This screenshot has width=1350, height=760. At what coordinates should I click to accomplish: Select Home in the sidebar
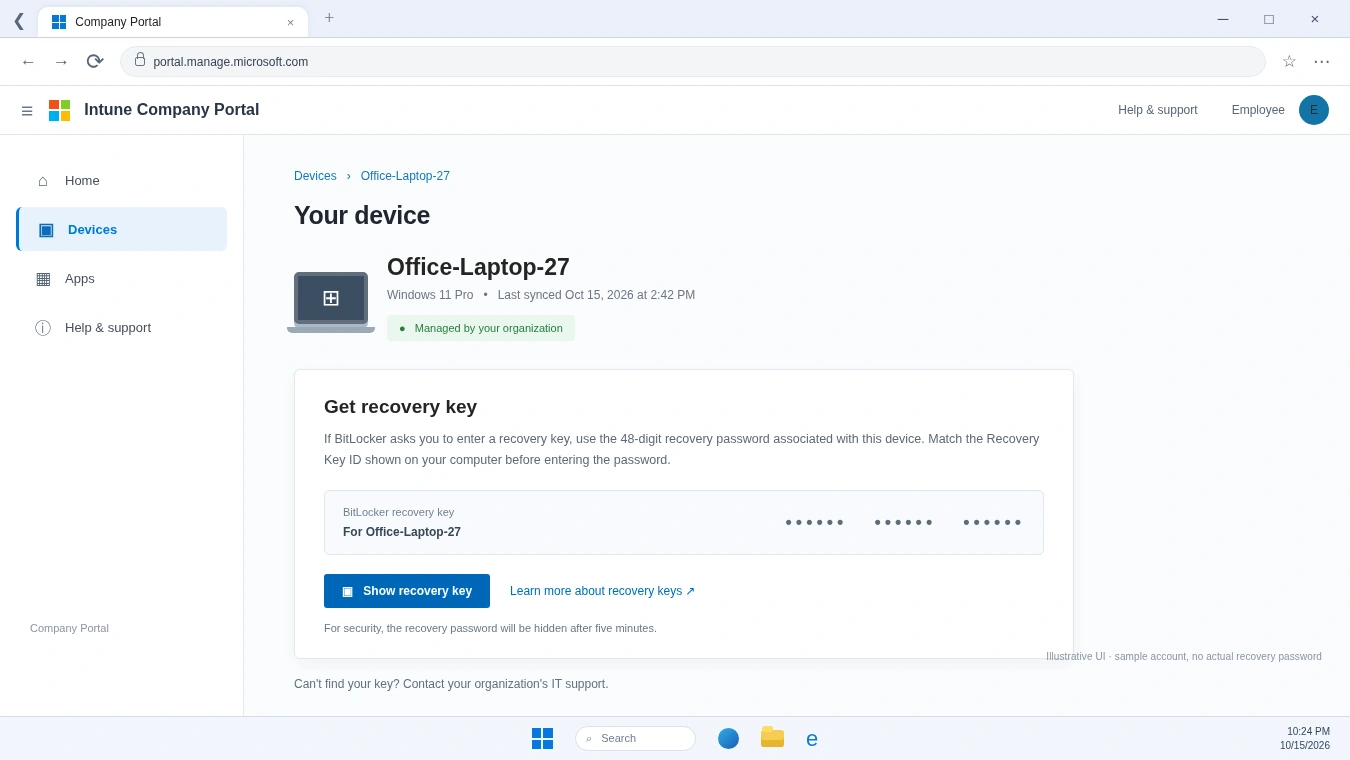click(x=122, y=181)
